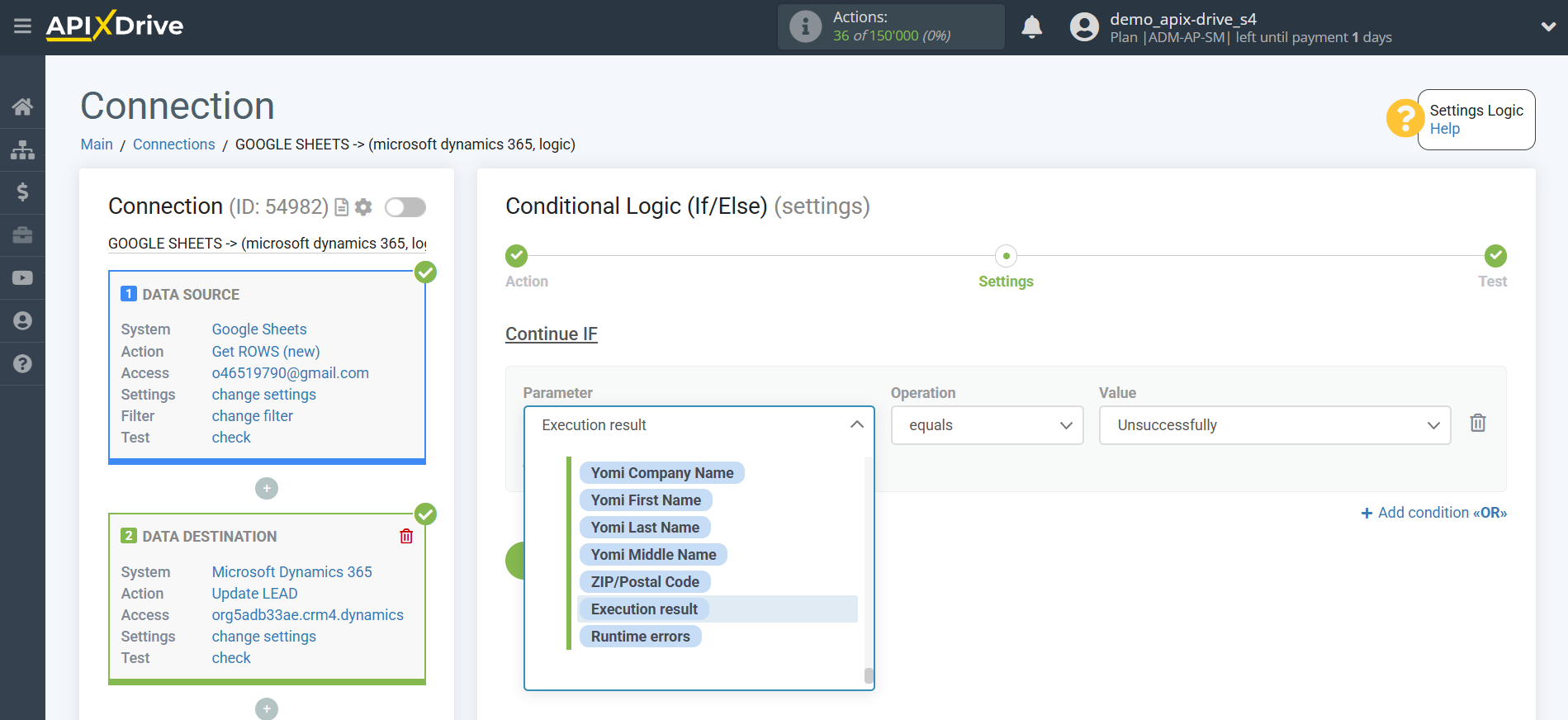Toggle the connection on/off switch

click(x=405, y=206)
